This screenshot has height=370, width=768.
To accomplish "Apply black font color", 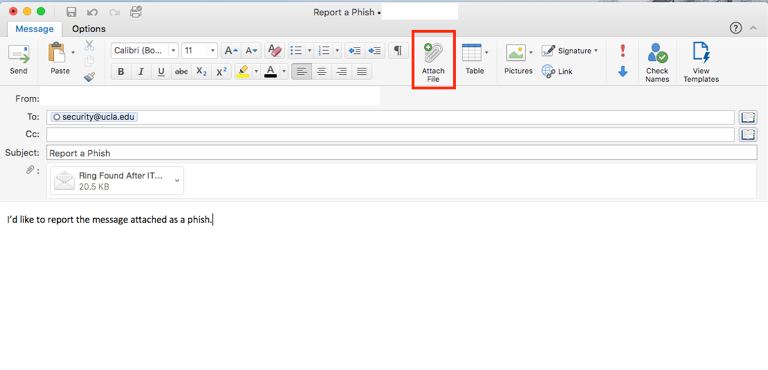I will point(270,72).
